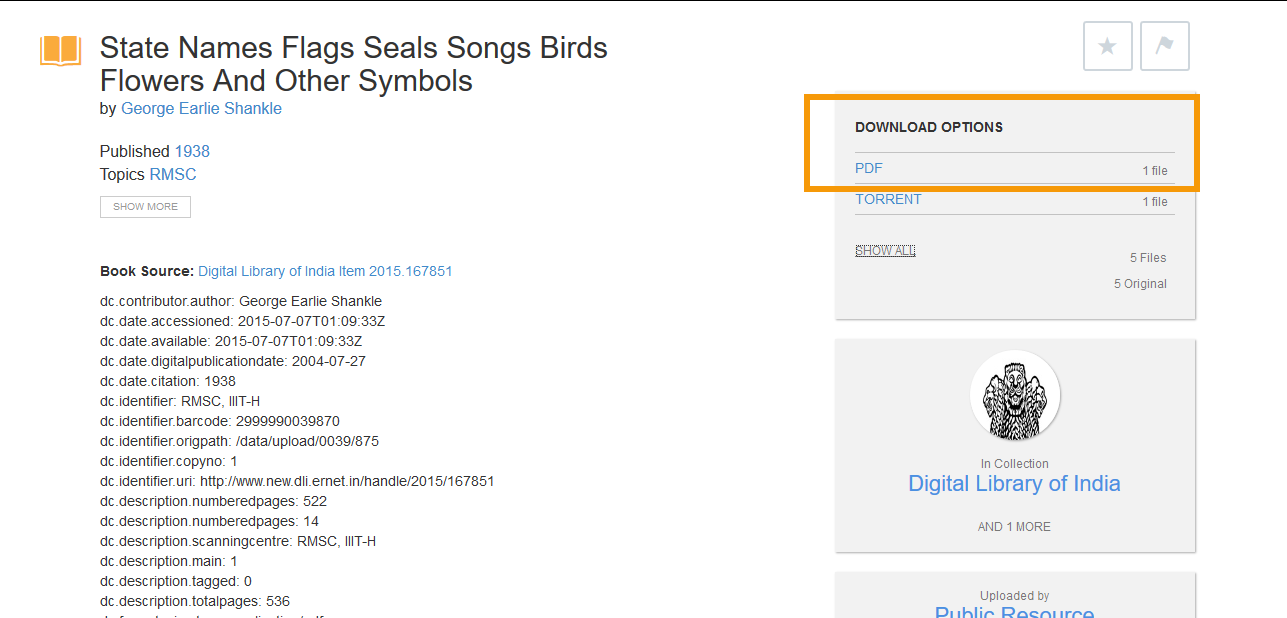The height and width of the screenshot is (618, 1287).
Task: Expand download list with SHOW ALL
Action: point(885,250)
